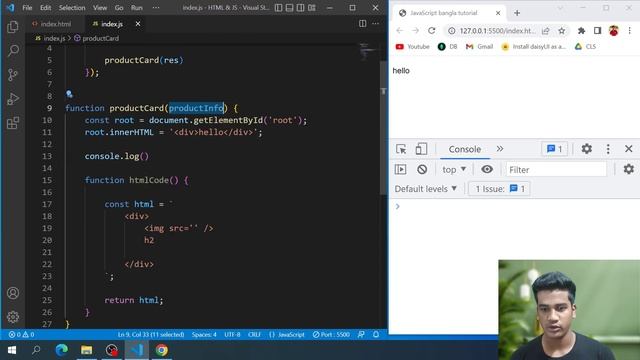The height and width of the screenshot is (360, 640).
Task: Reload the Chrome page
Action: pyautogui.click(x=431, y=31)
